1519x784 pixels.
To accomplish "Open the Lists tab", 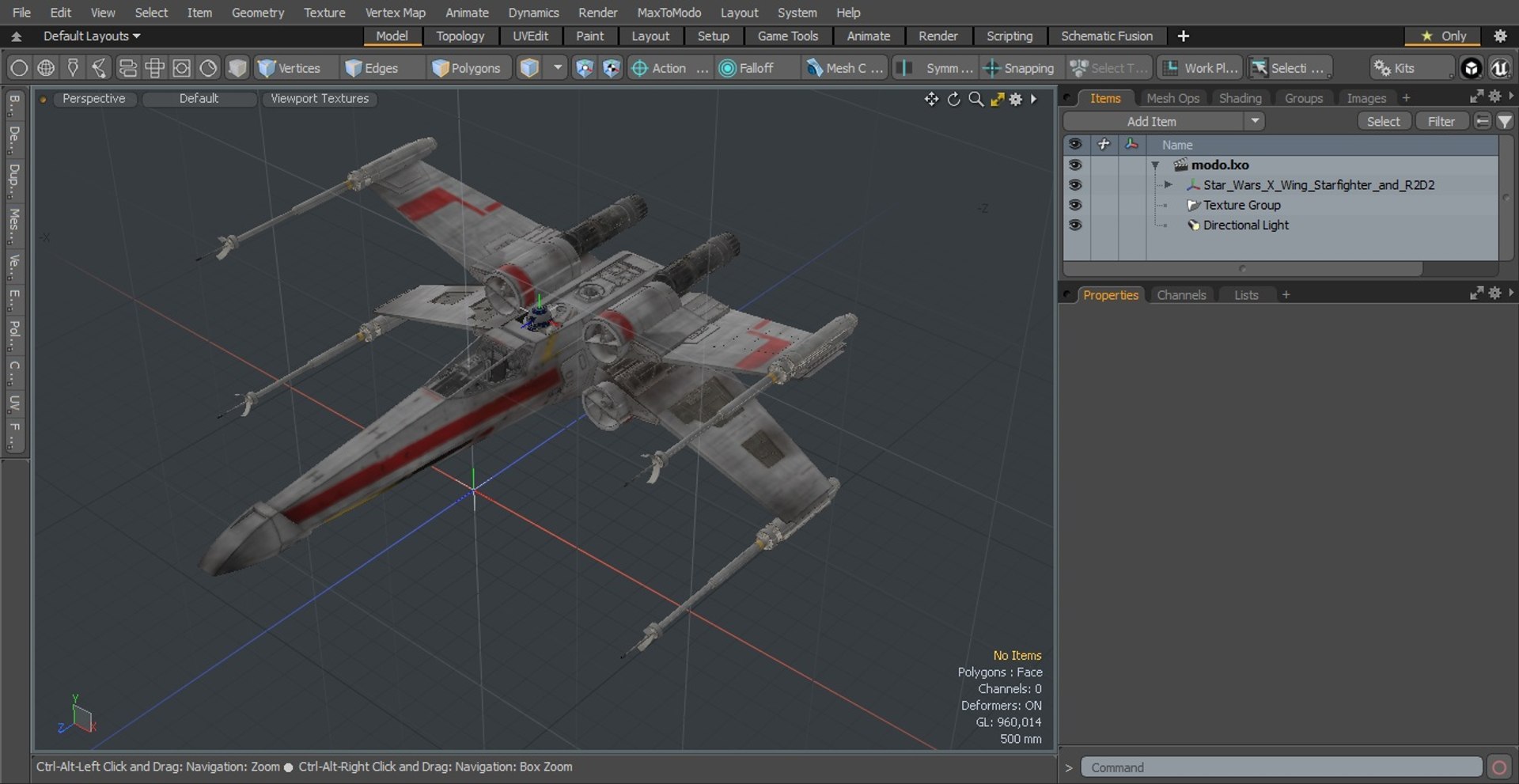I will click(1246, 295).
